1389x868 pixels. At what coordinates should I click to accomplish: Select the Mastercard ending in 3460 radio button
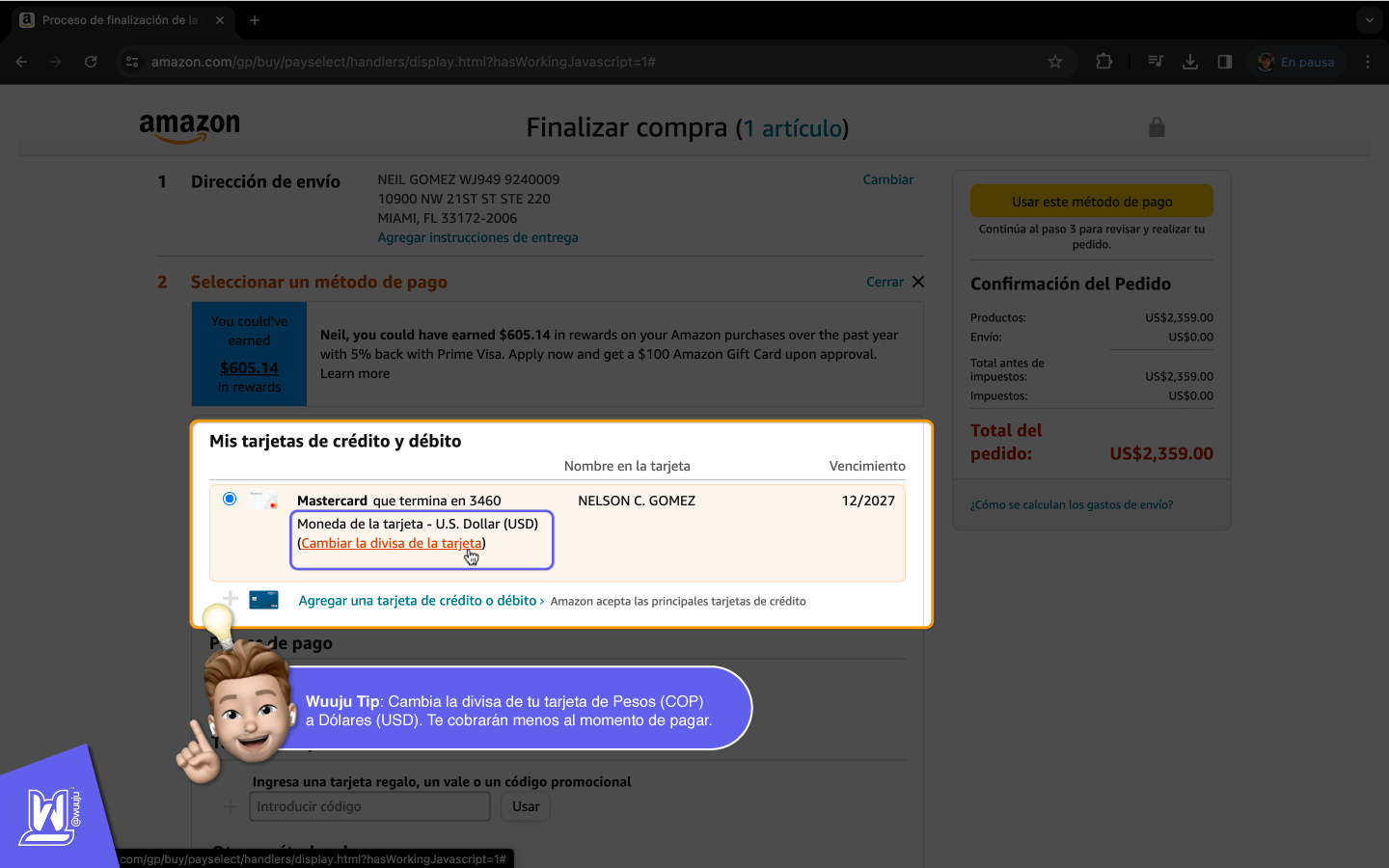point(230,499)
